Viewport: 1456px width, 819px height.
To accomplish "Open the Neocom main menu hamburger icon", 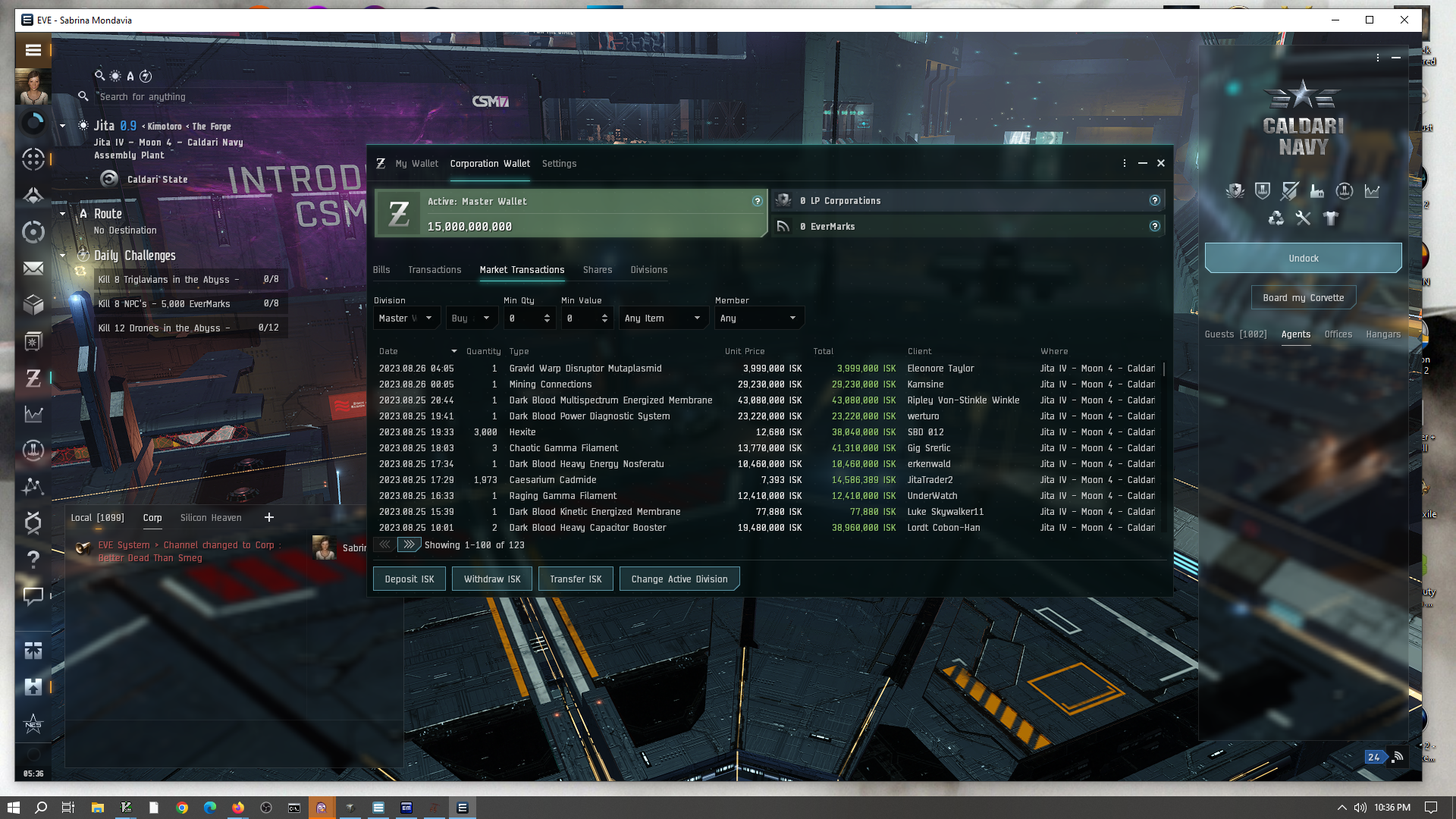I will tap(33, 50).
